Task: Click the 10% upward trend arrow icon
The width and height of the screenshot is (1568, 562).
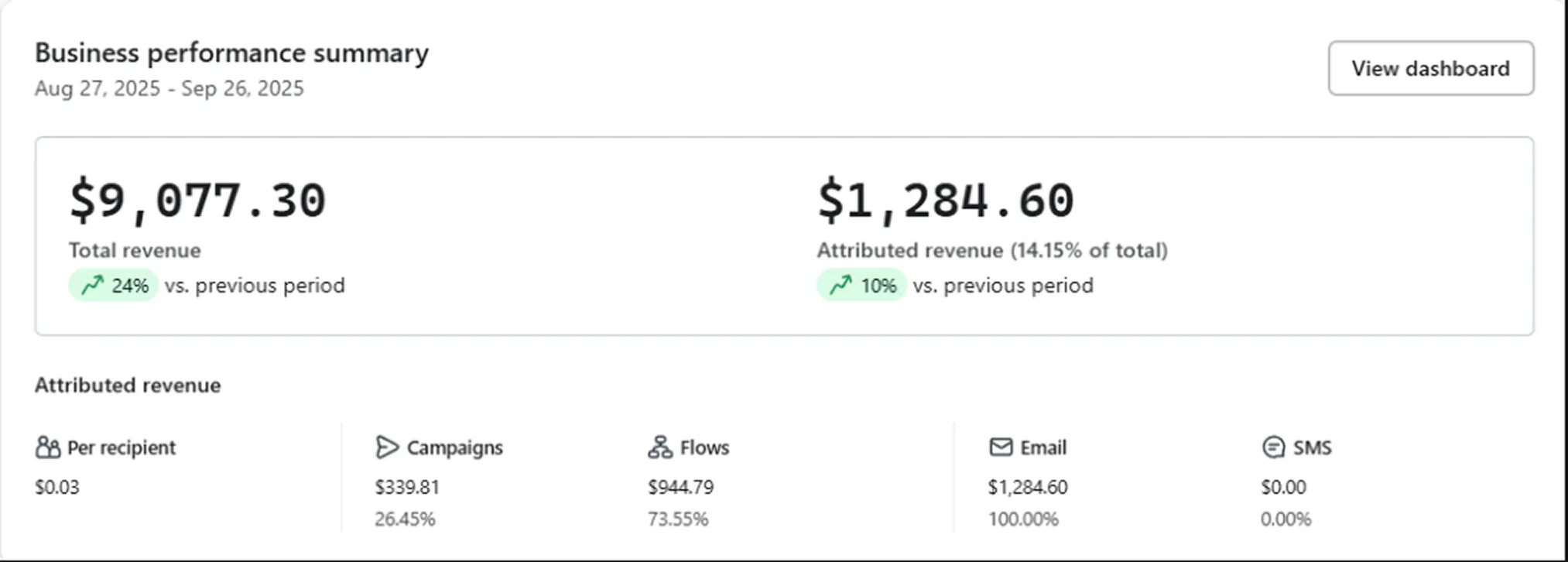Action: 840,286
